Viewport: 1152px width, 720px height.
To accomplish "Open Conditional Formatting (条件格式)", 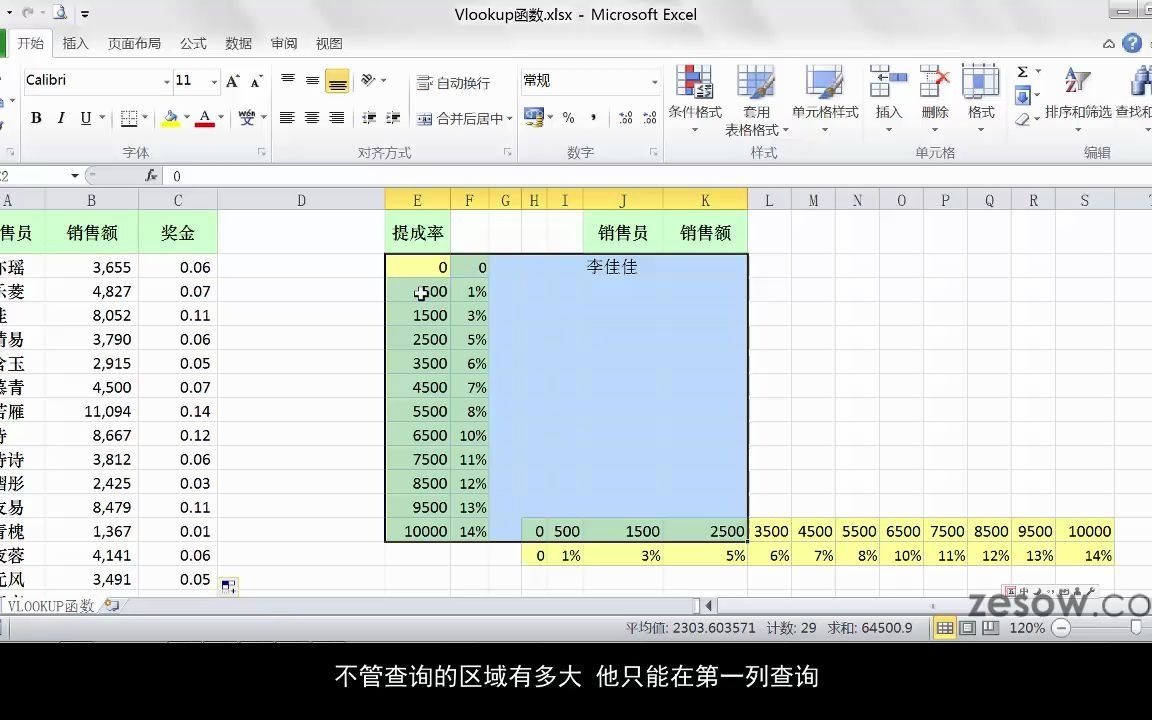I will 694,95.
